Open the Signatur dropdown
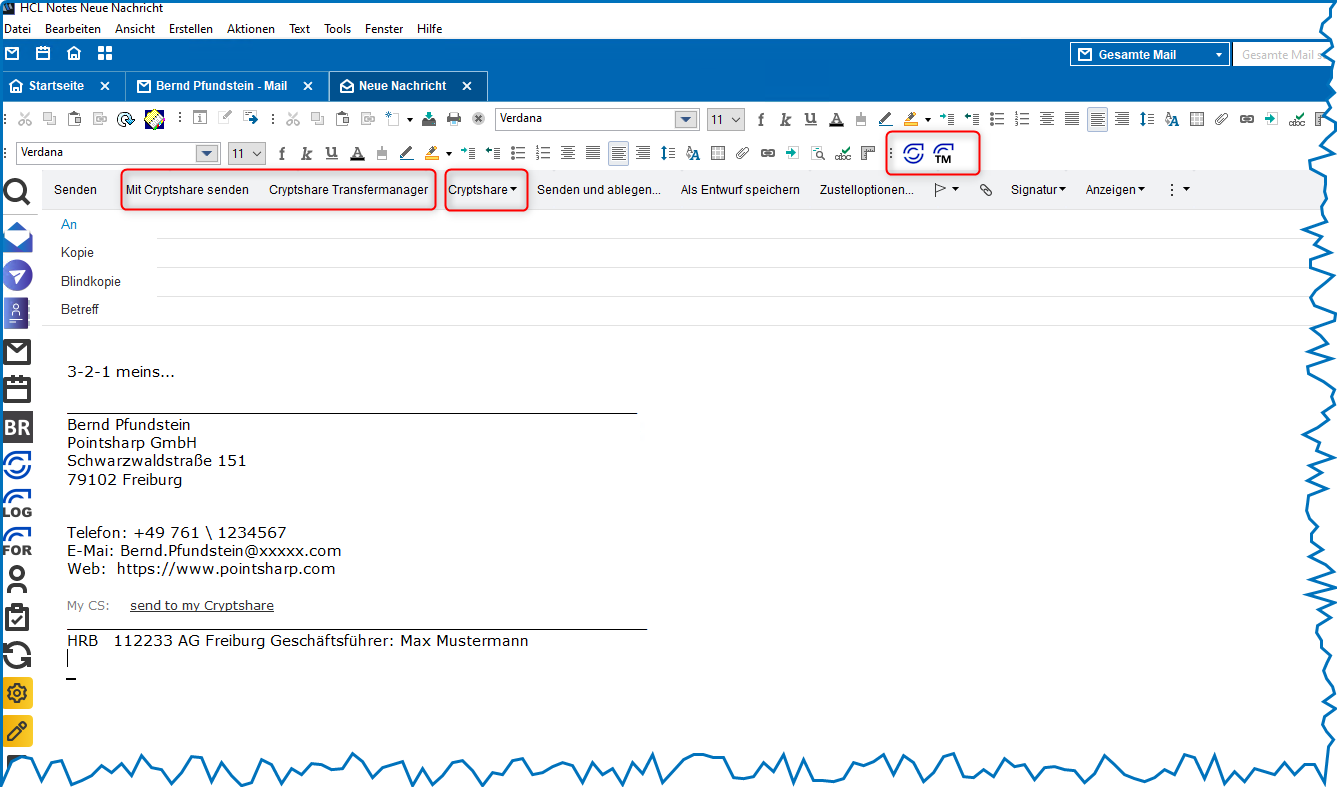 (x=1037, y=189)
